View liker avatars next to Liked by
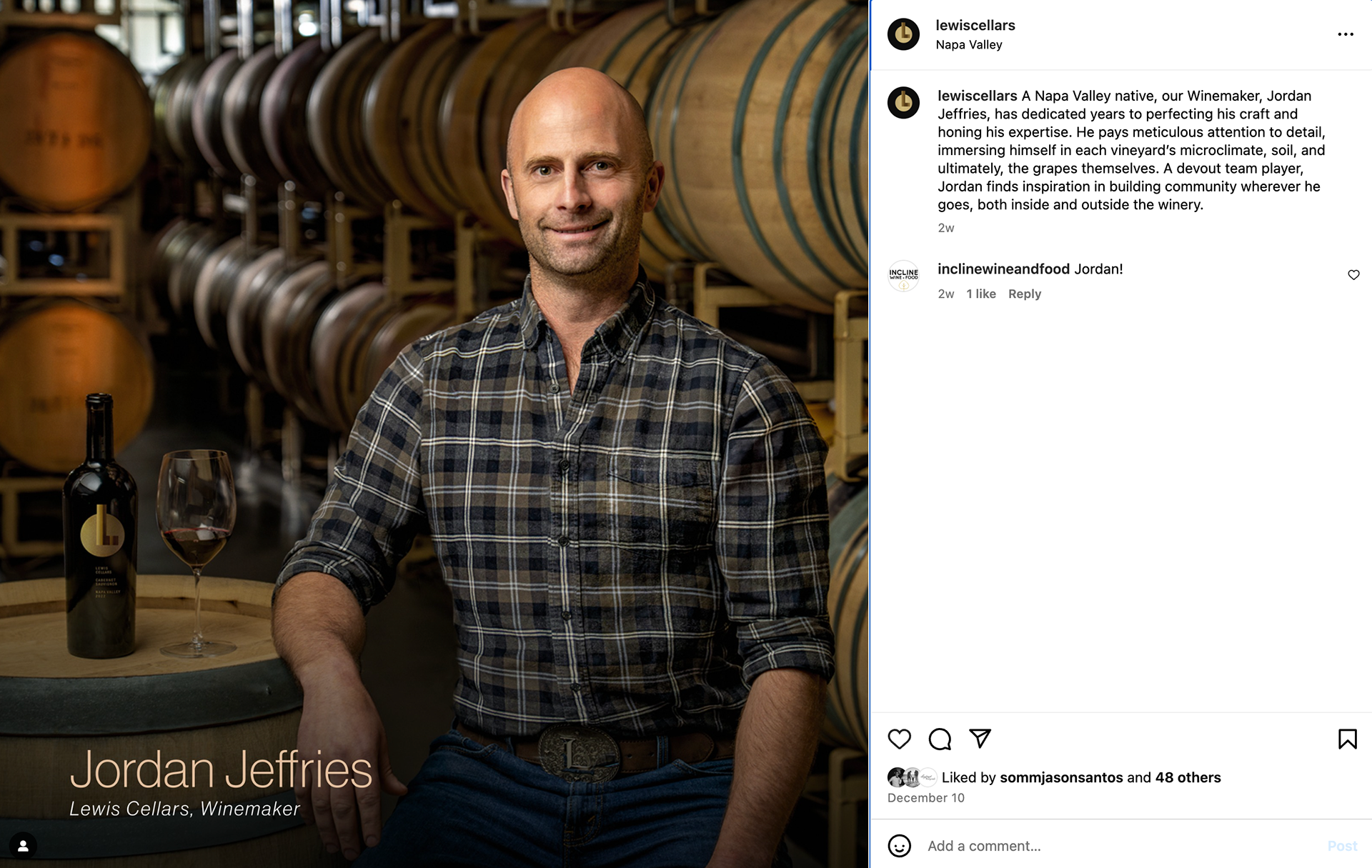The height and width of the screenshot is (868, 1372). 912,777
